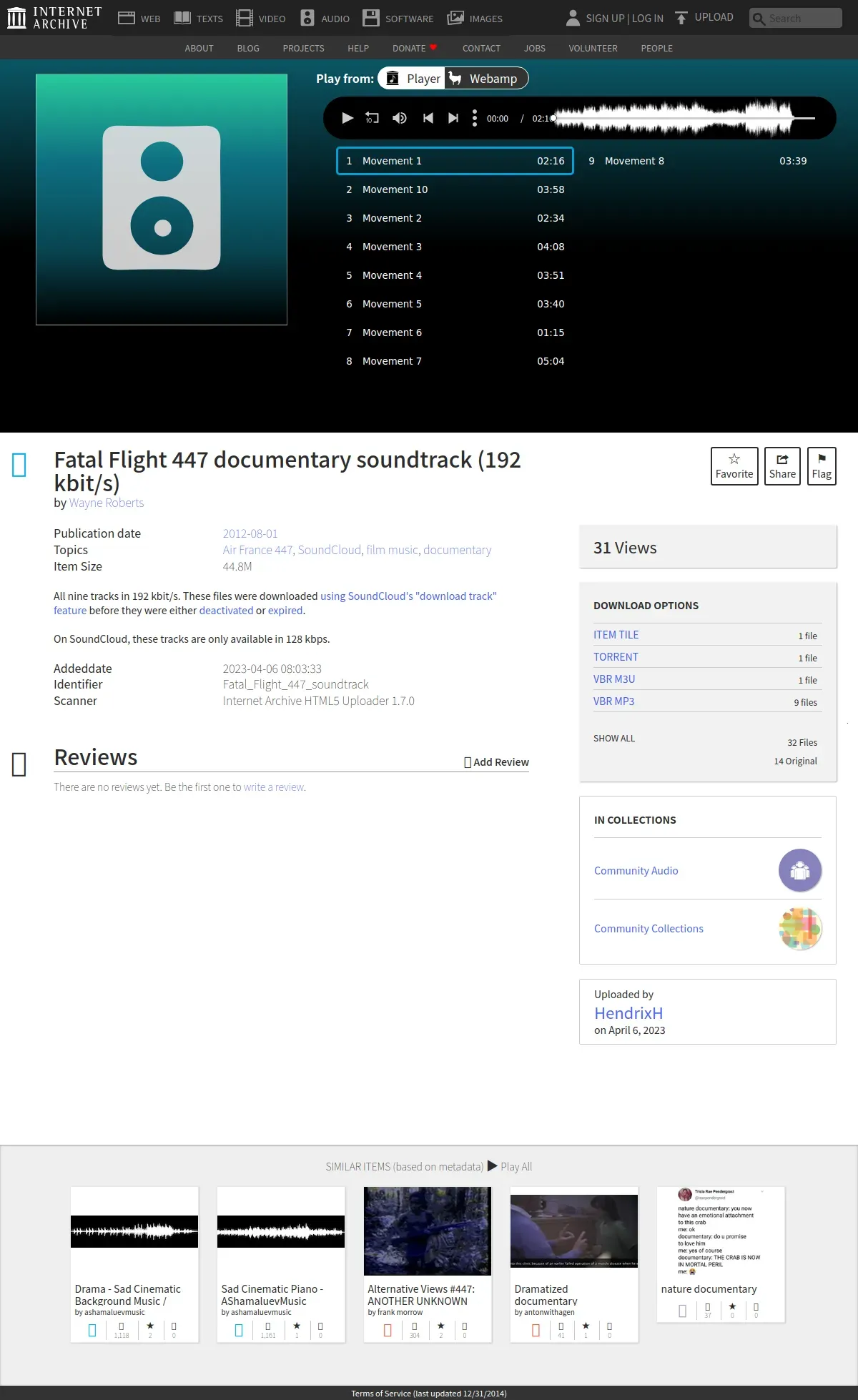
Task: Click the Upload arrow icon
Action: [x=681, y=18]
